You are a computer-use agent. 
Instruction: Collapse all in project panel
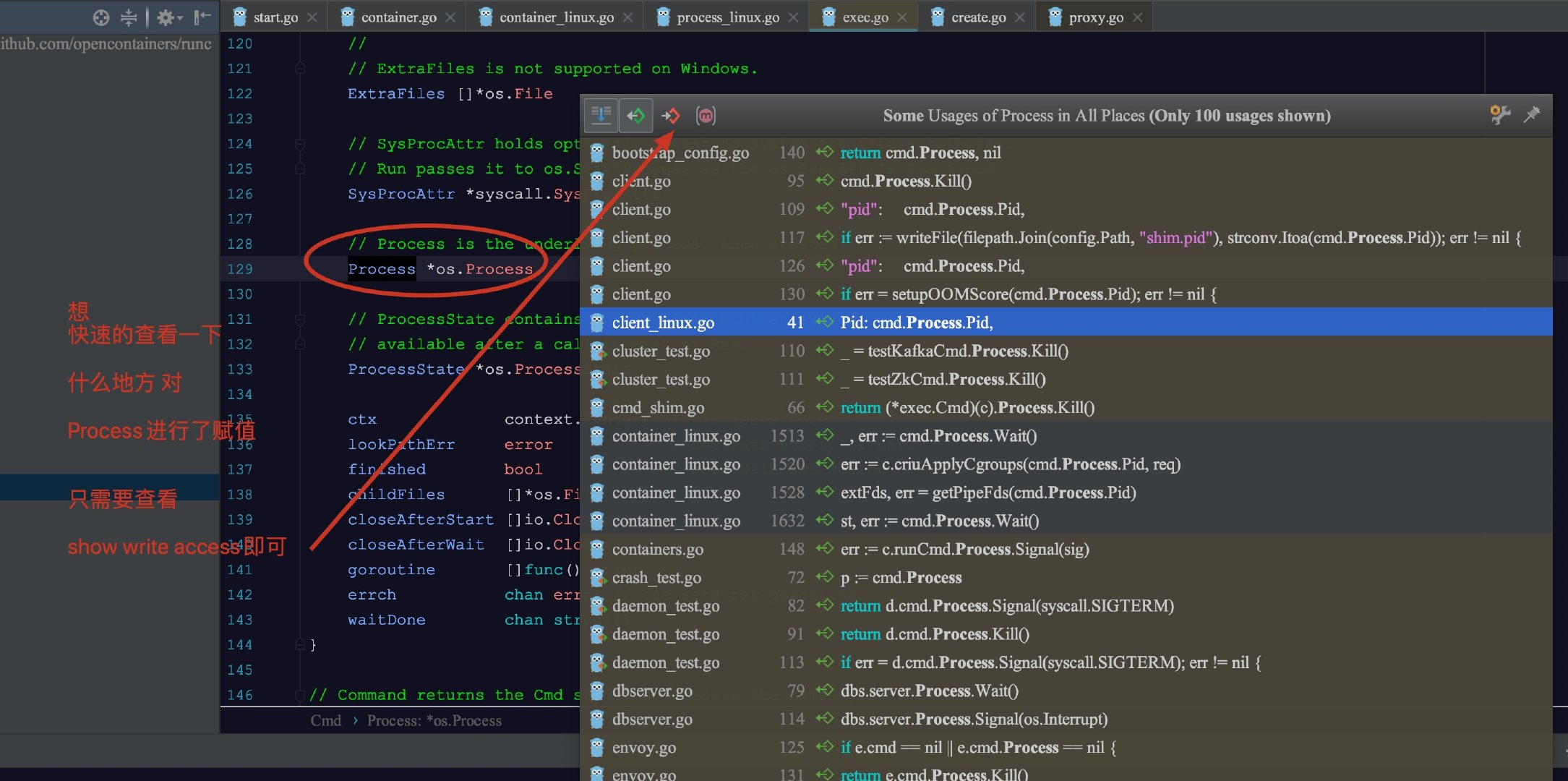point(129,17)
